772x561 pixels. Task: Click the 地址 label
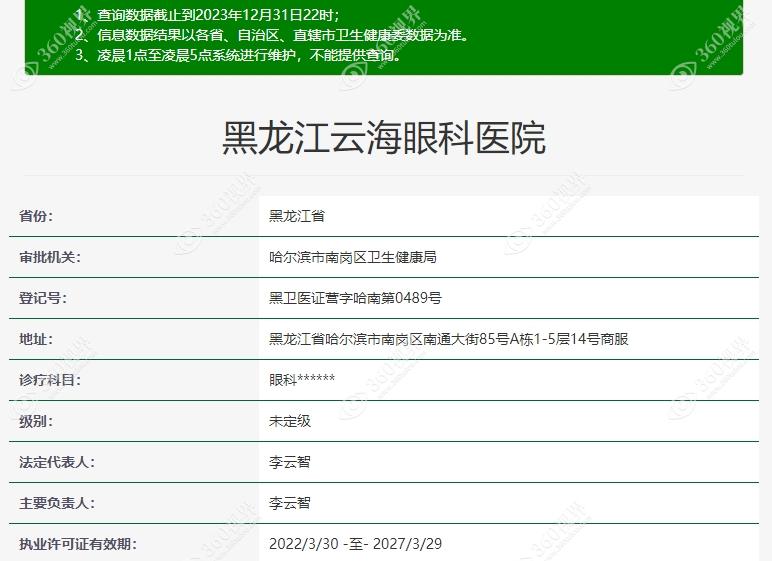[x=36, y=339]
